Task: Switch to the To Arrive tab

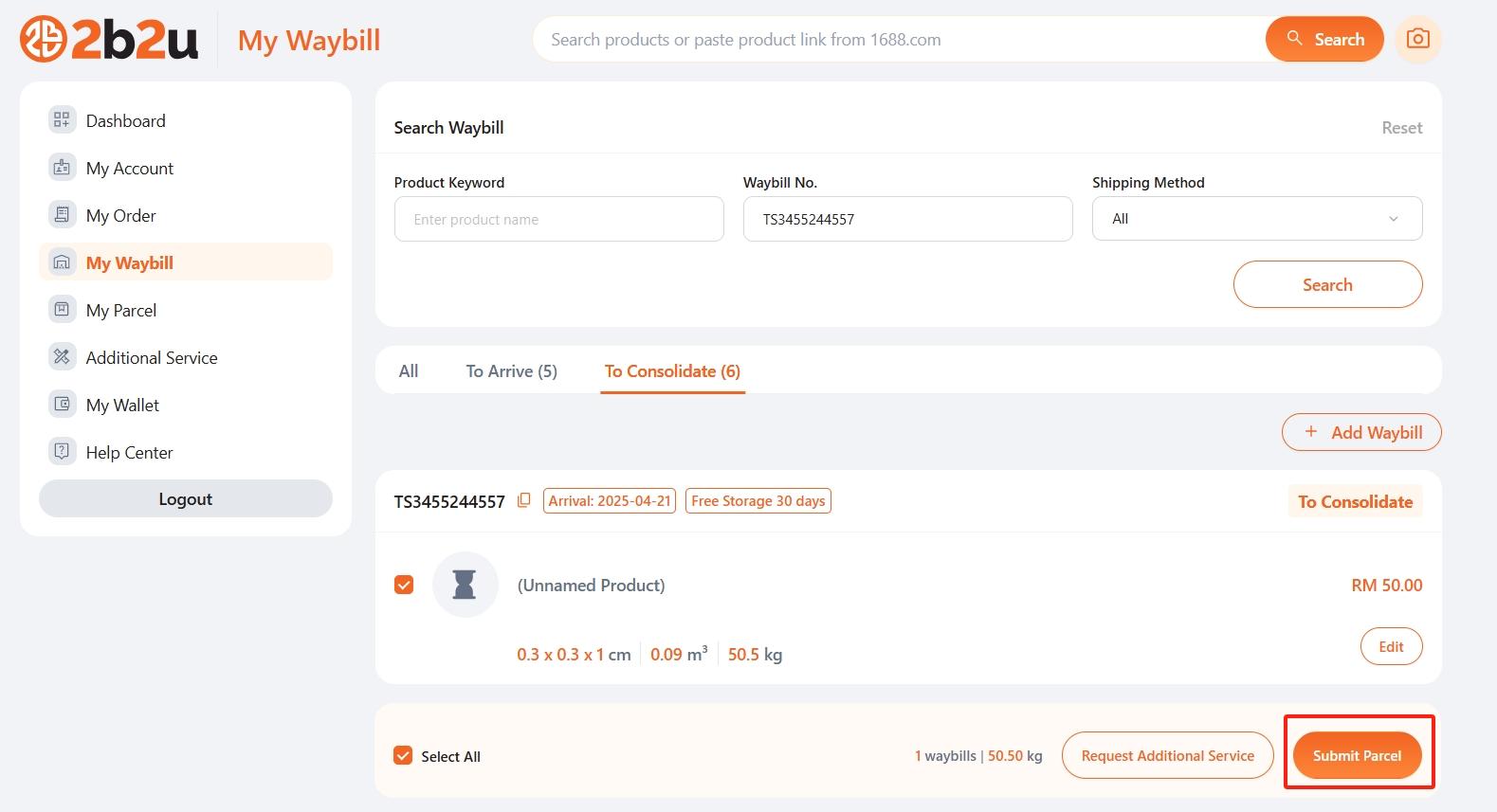Action: pyautogui.click(x=511, y=371)
